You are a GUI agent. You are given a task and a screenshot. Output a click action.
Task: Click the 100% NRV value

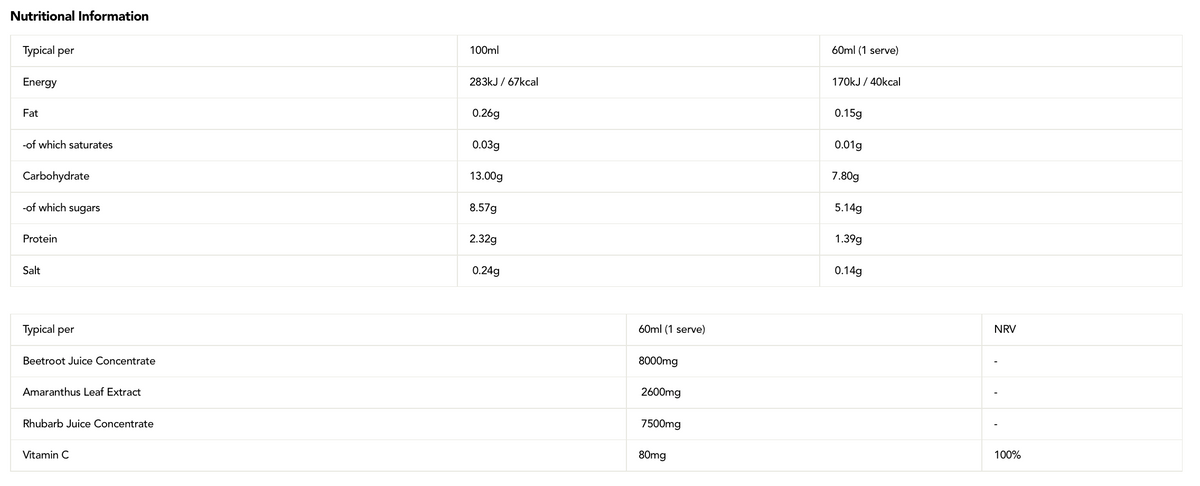[x=1008, y=455]
